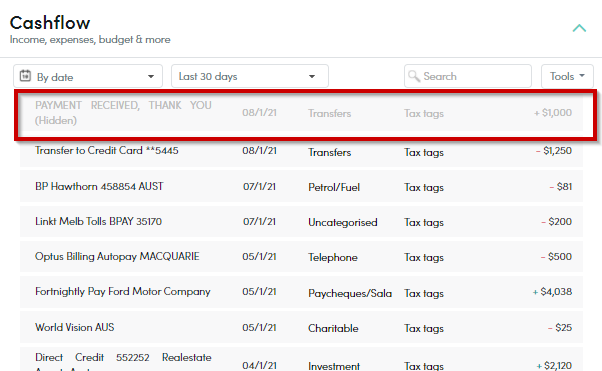This screenshot has height=371, width=602.
Task: Click the +$4,038 amount
Action: [x=552, y=292]
